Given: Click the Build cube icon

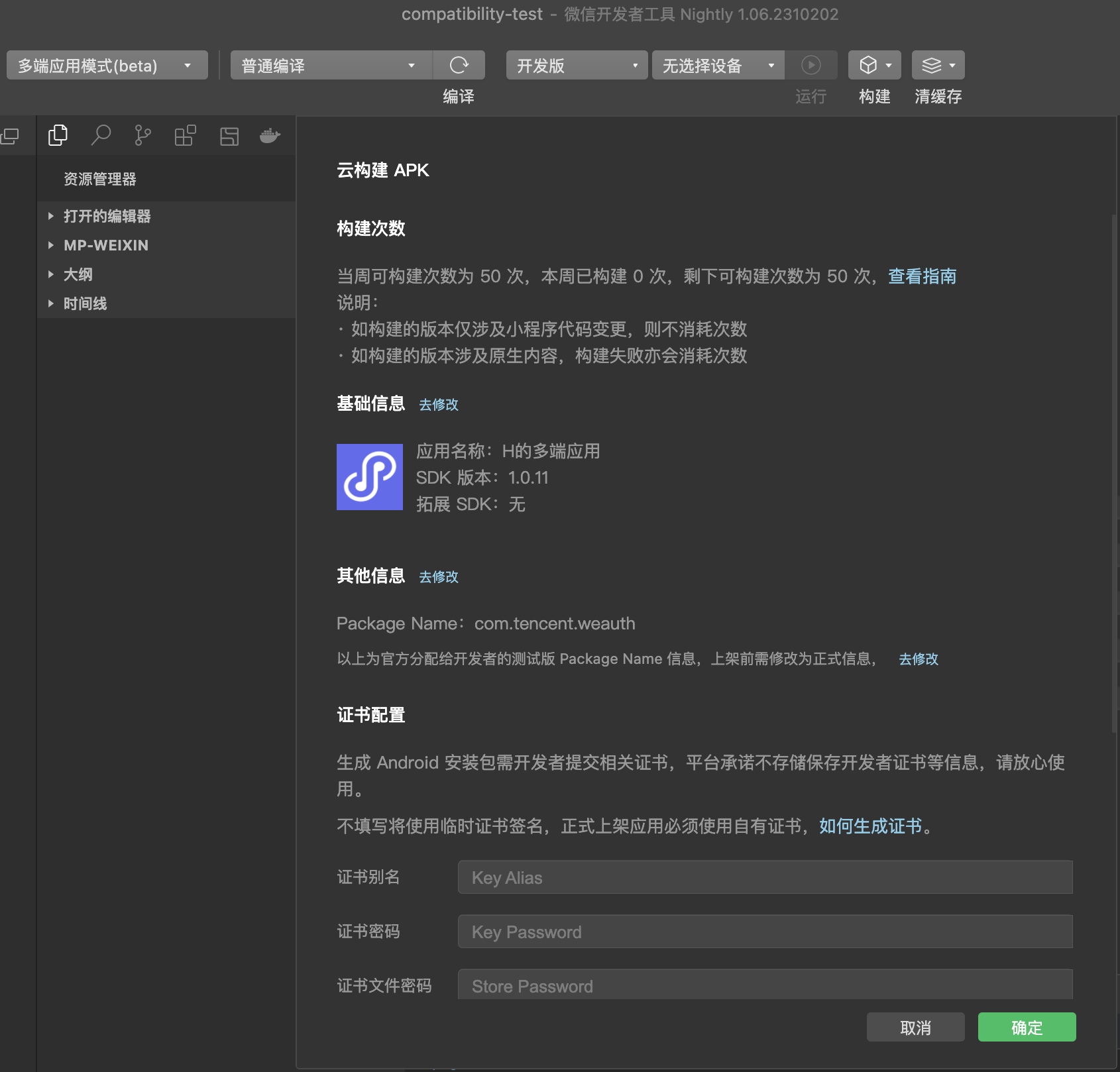Looking at the screenshot, I should click(868, 65).
